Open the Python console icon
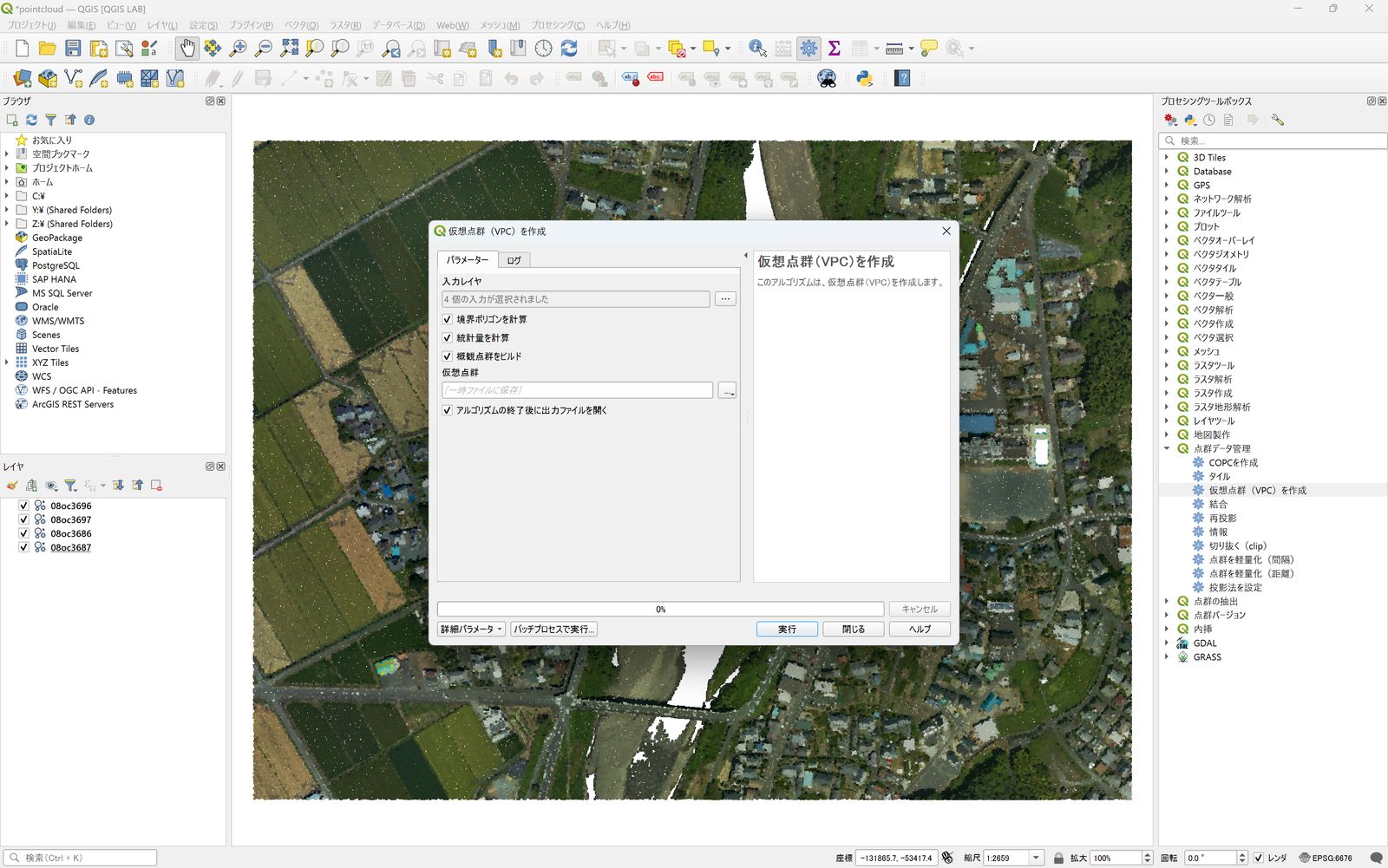 (x=864, y=79)
